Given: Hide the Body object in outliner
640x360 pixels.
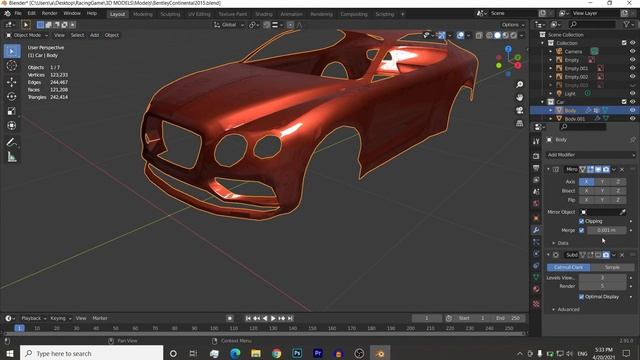Looking at the screenshot, I should 632,110.
